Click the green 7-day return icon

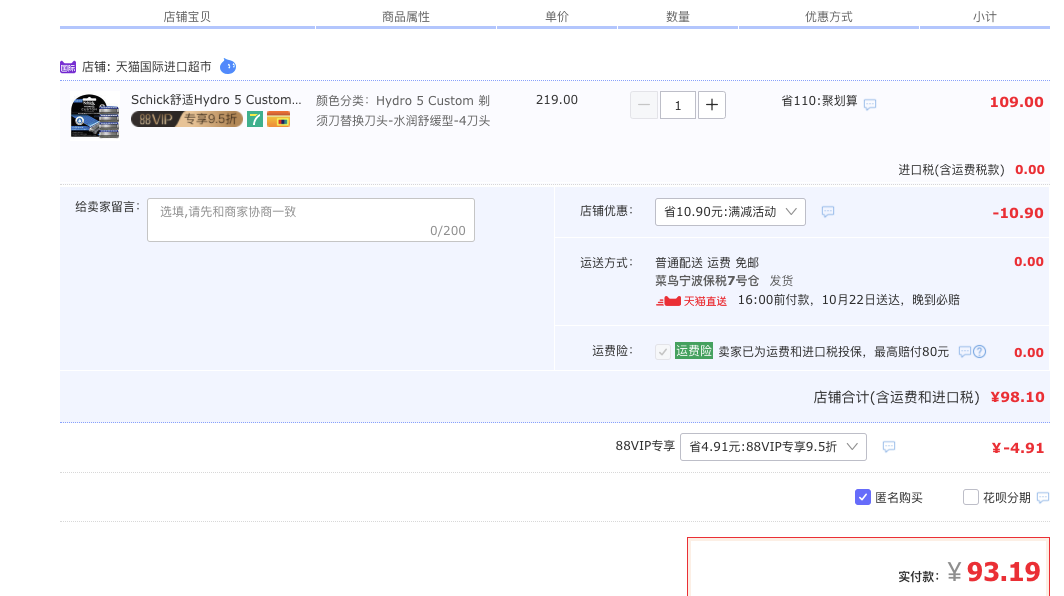pyautogui.click(x=254, y=119)
